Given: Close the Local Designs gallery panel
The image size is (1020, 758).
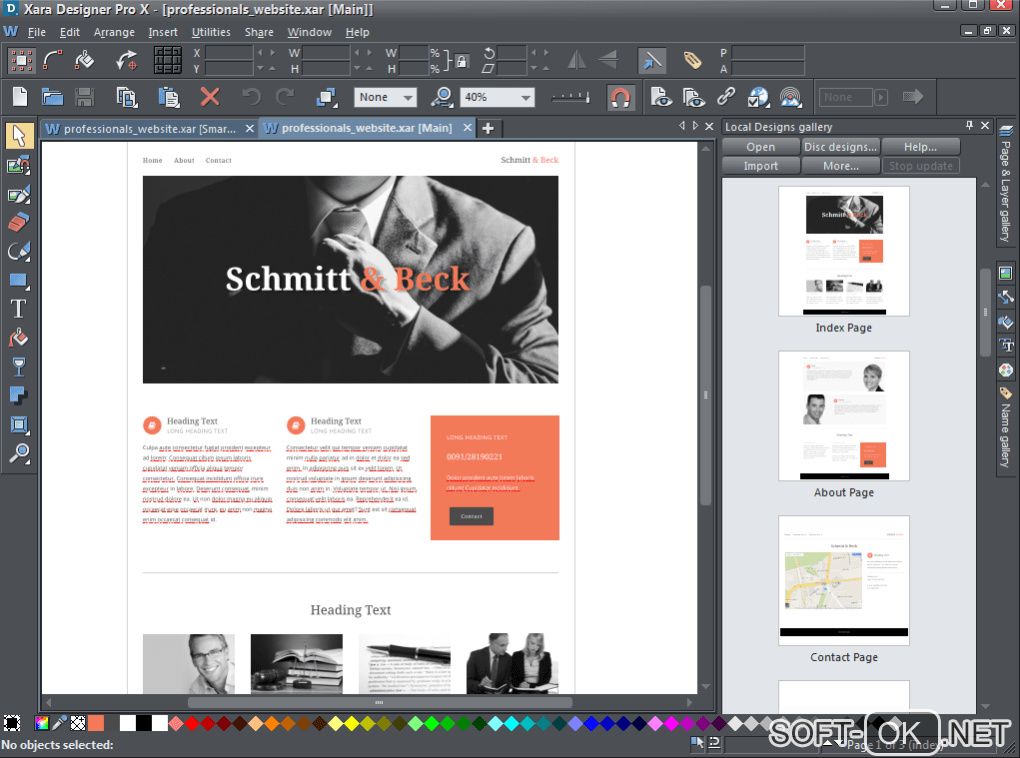Looking at the screenshot, I should [x=985, y=126].
